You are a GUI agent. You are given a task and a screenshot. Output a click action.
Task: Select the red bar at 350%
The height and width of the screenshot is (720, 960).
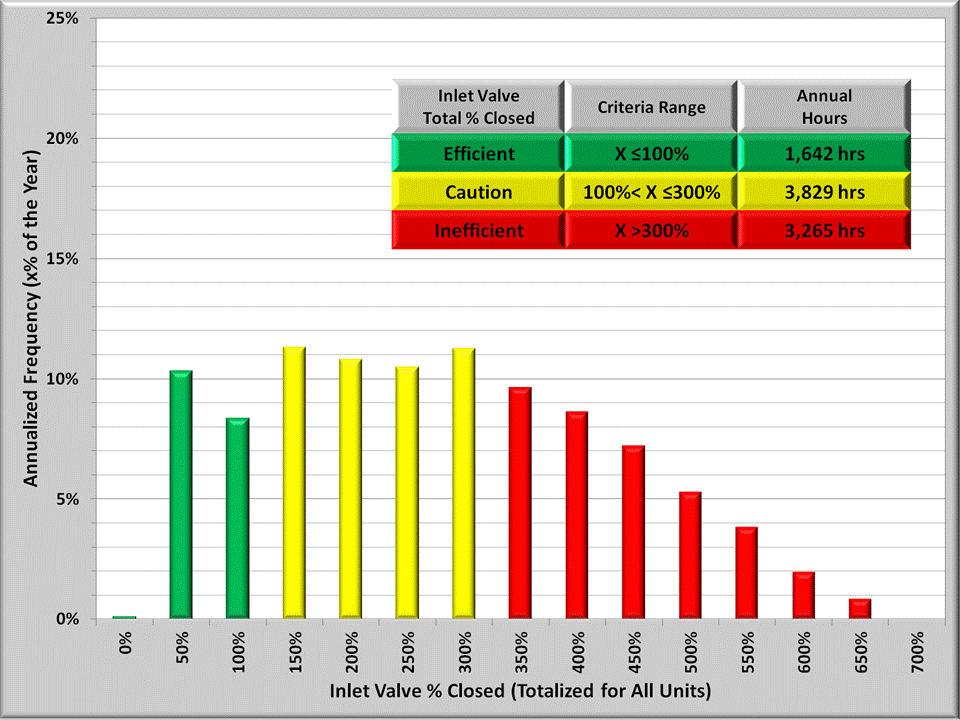coord(520,503)
